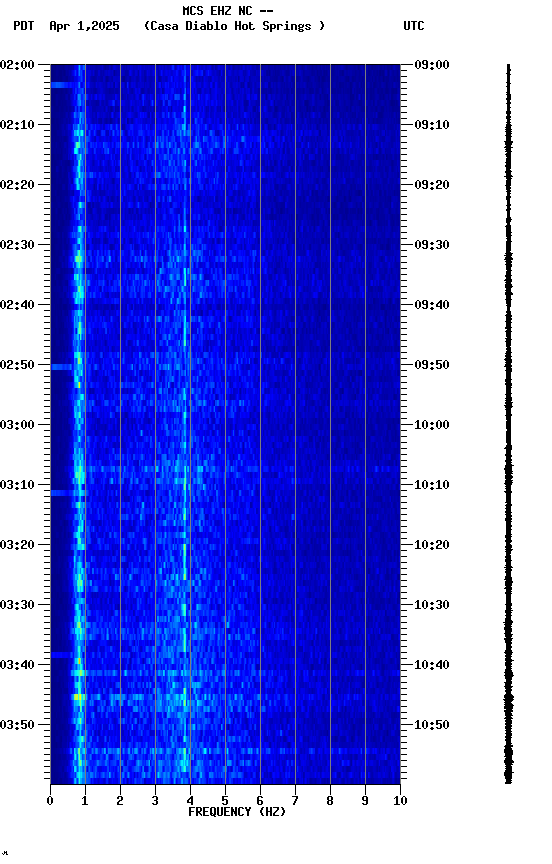Click the 02:30 PDT time label
This screenshot has height=864, width=552.
click(17, 245)
